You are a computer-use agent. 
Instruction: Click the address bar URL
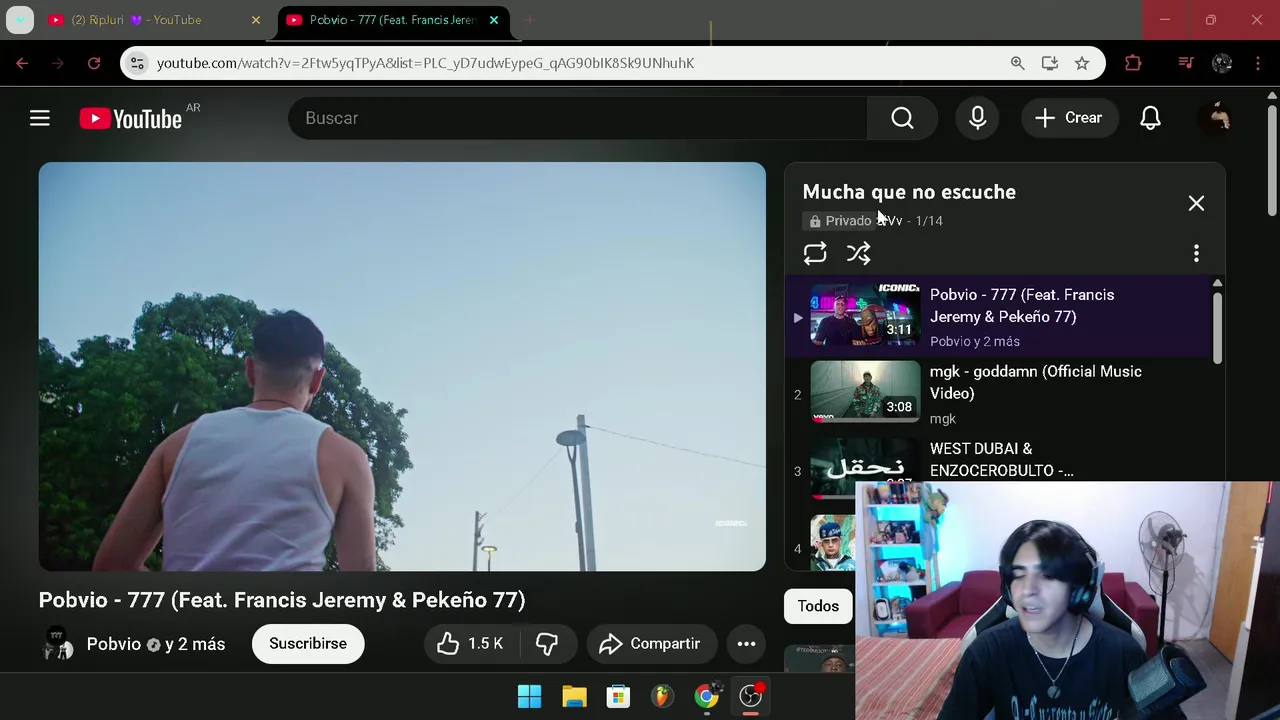pyautogui.click(x=425, y=63)
